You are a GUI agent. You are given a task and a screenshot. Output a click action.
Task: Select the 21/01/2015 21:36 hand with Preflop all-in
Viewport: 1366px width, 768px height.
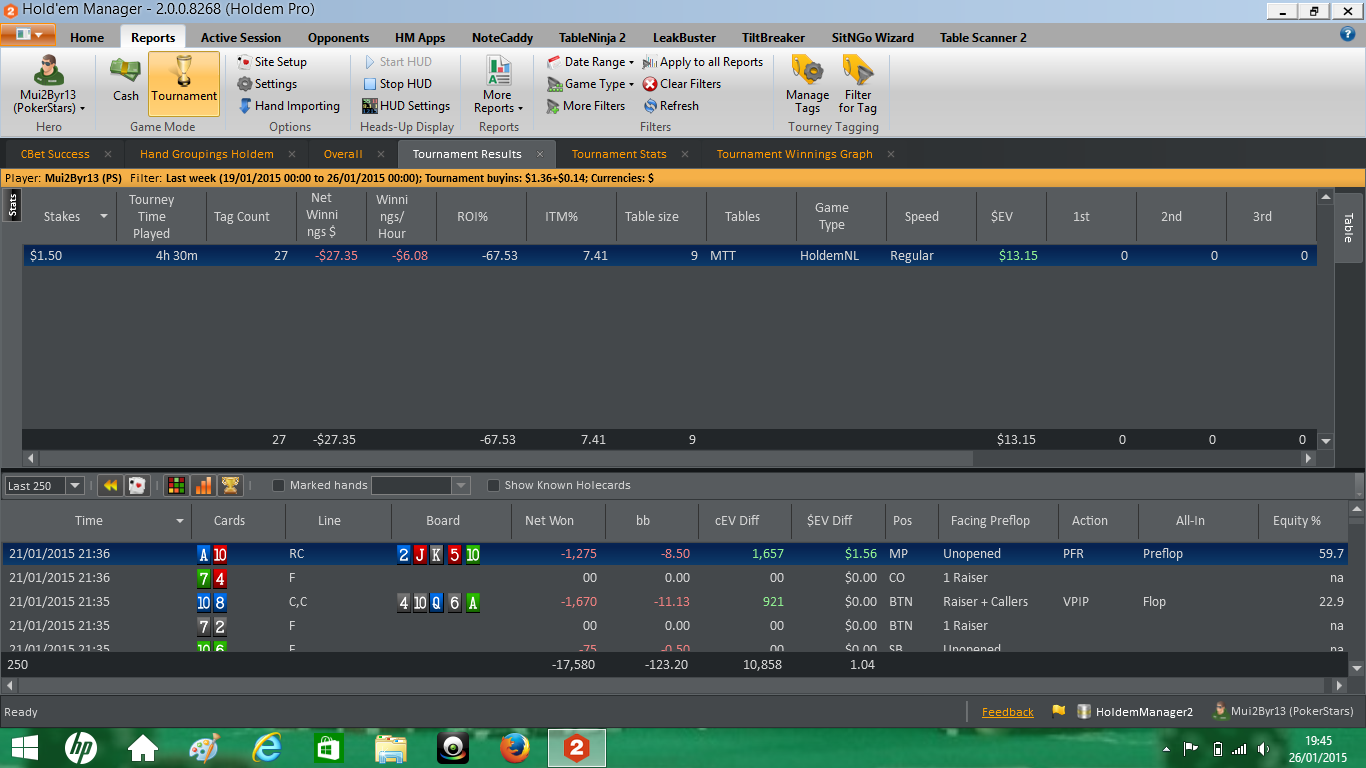676,554
